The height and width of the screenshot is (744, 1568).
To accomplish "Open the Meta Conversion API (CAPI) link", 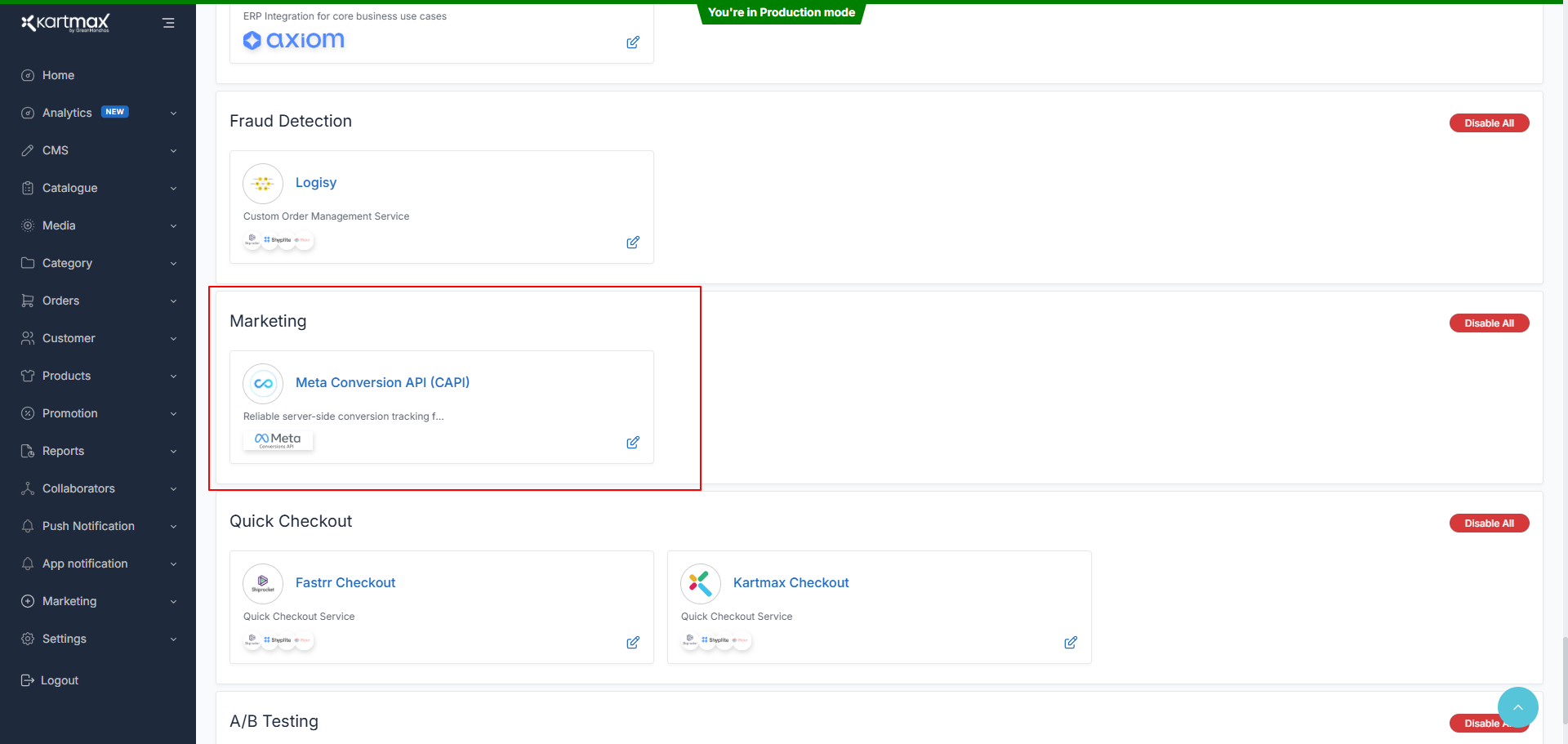I will tap(382, 382).
